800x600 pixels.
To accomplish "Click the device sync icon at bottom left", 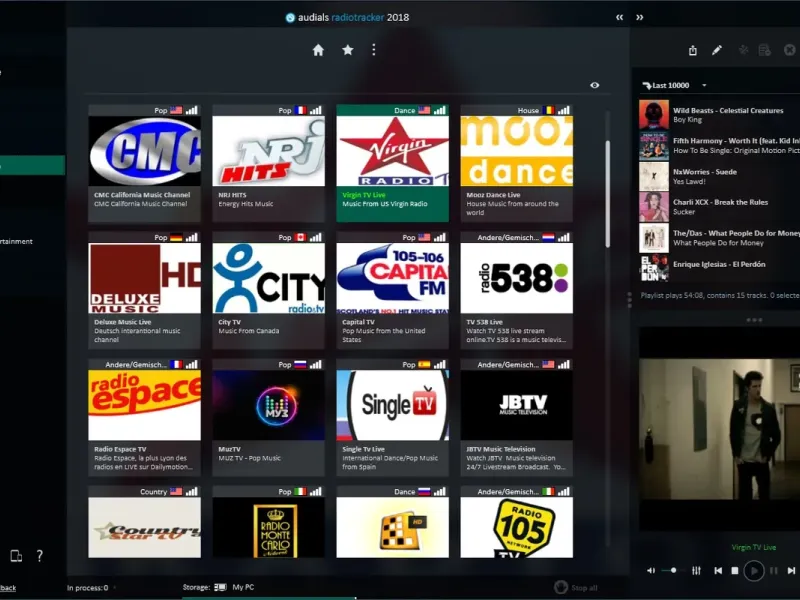I will point(16,556).
